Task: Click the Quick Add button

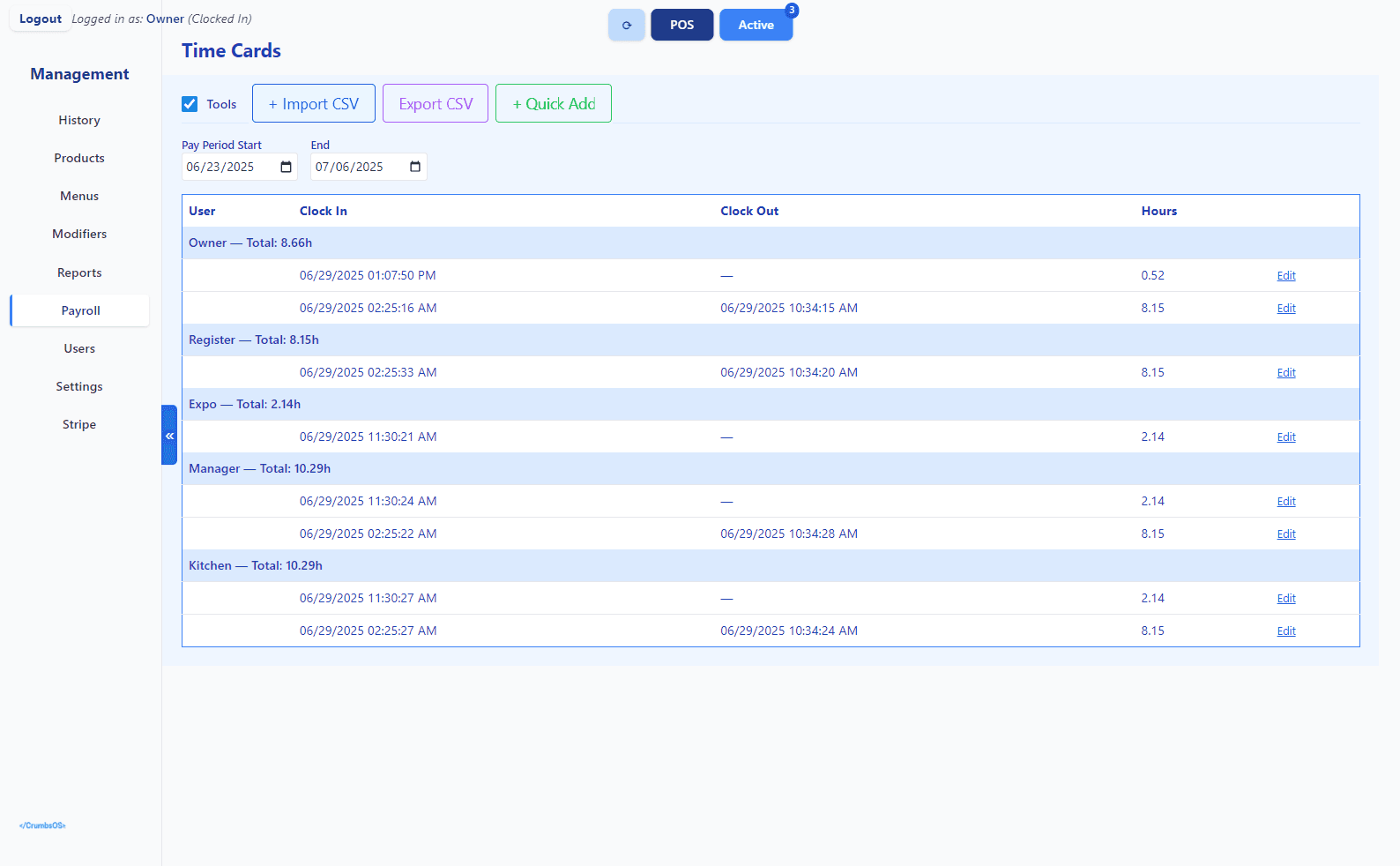Action: pos(553,103)
